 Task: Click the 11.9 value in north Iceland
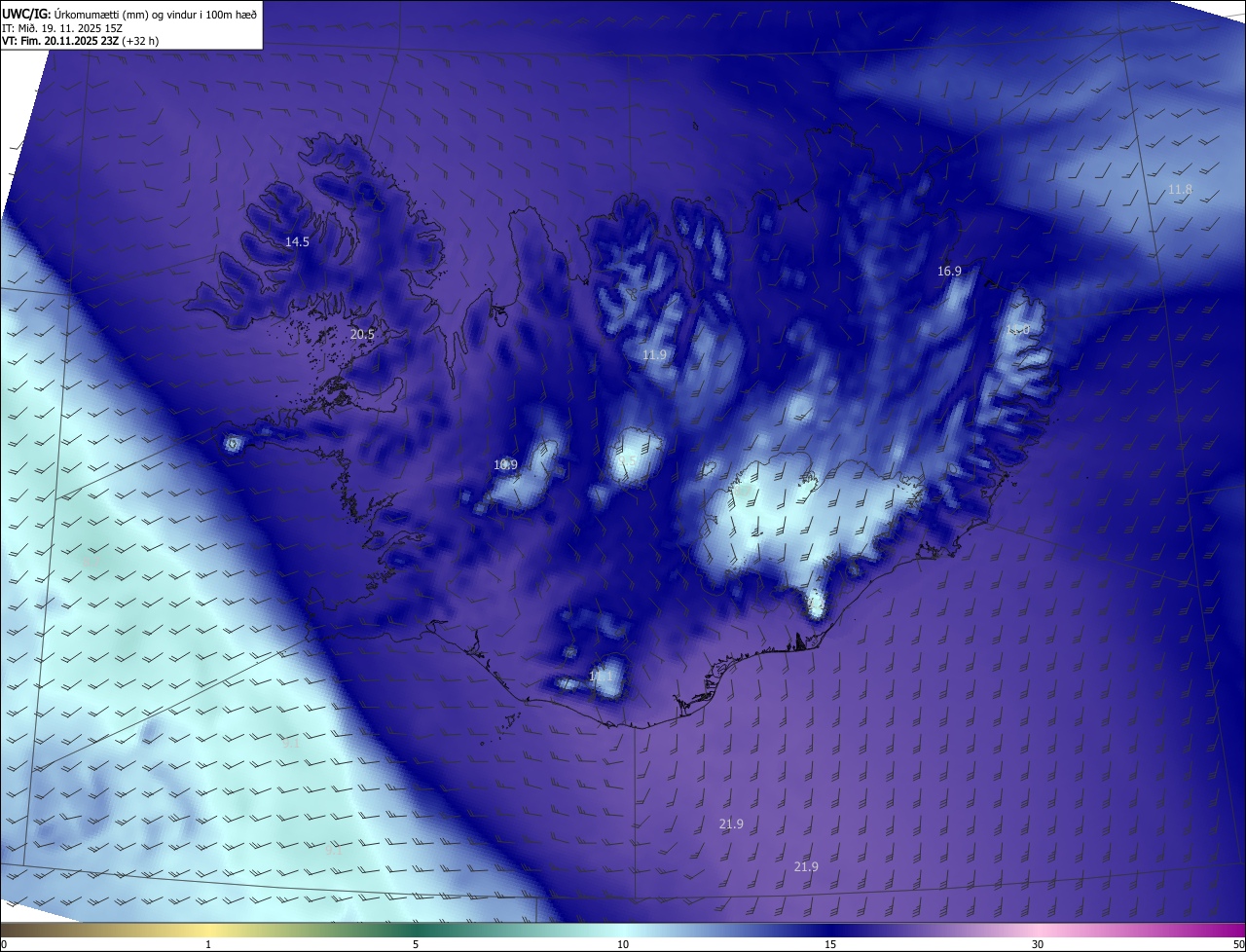(654, 355)
